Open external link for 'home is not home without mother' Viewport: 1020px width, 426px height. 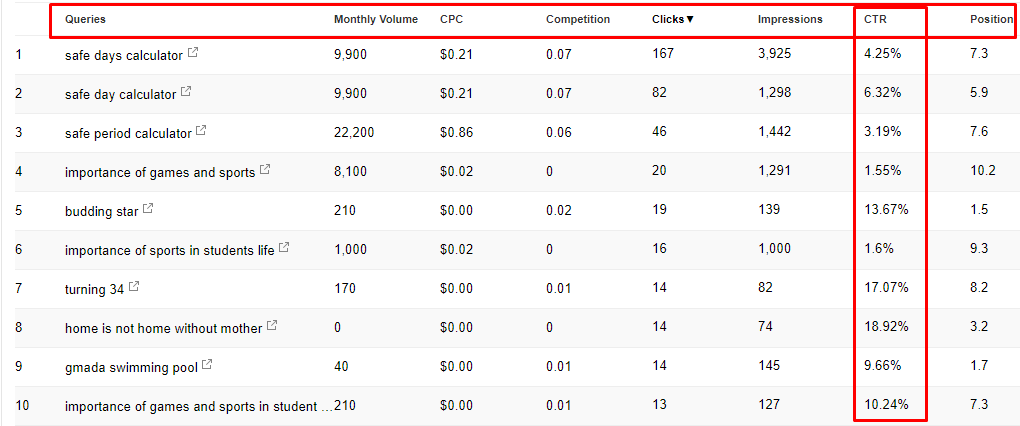click(x=272, y=326)
